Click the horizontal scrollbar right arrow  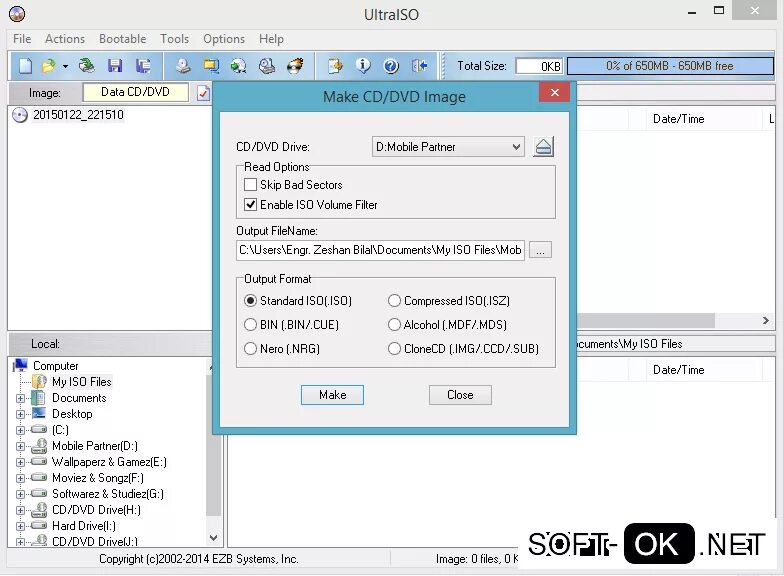(766, 320)
